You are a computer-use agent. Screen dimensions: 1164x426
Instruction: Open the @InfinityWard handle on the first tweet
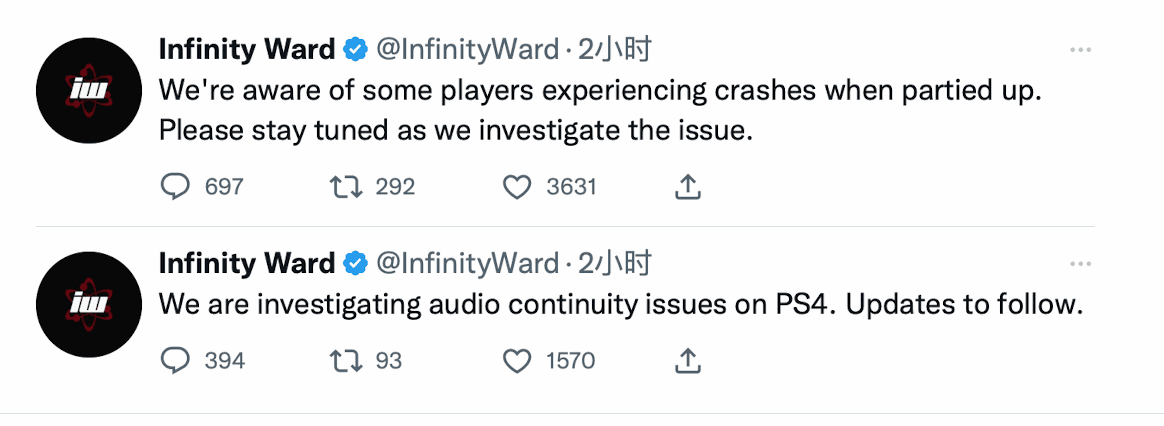click(468, 50)
